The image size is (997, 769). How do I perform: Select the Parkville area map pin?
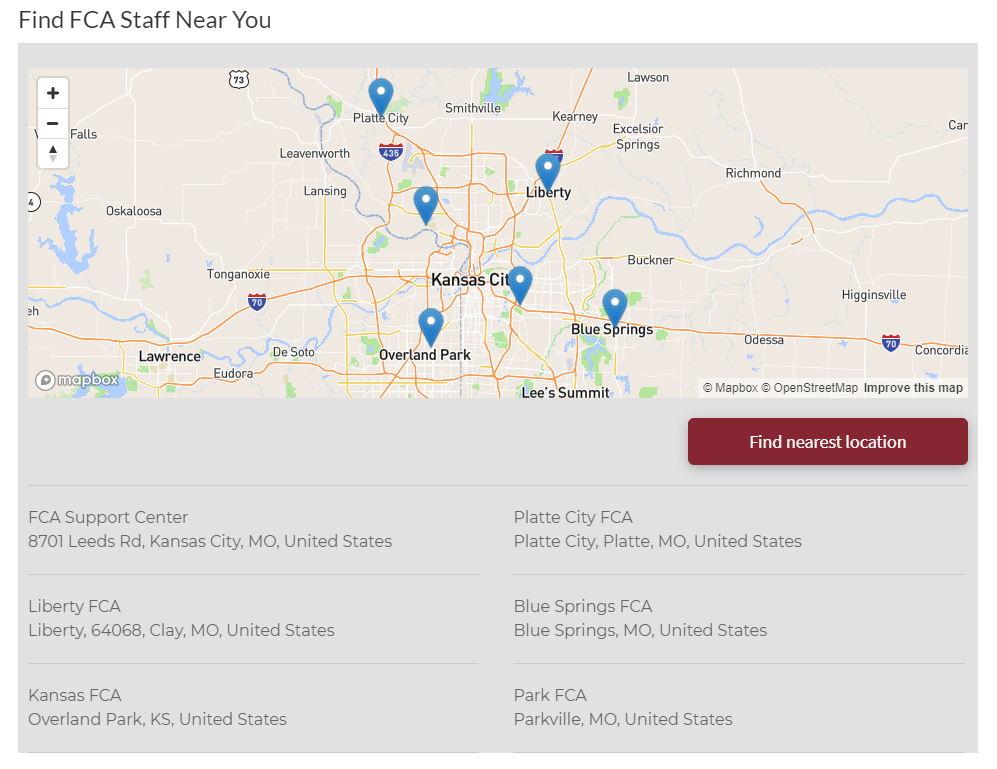pos(425,200)
